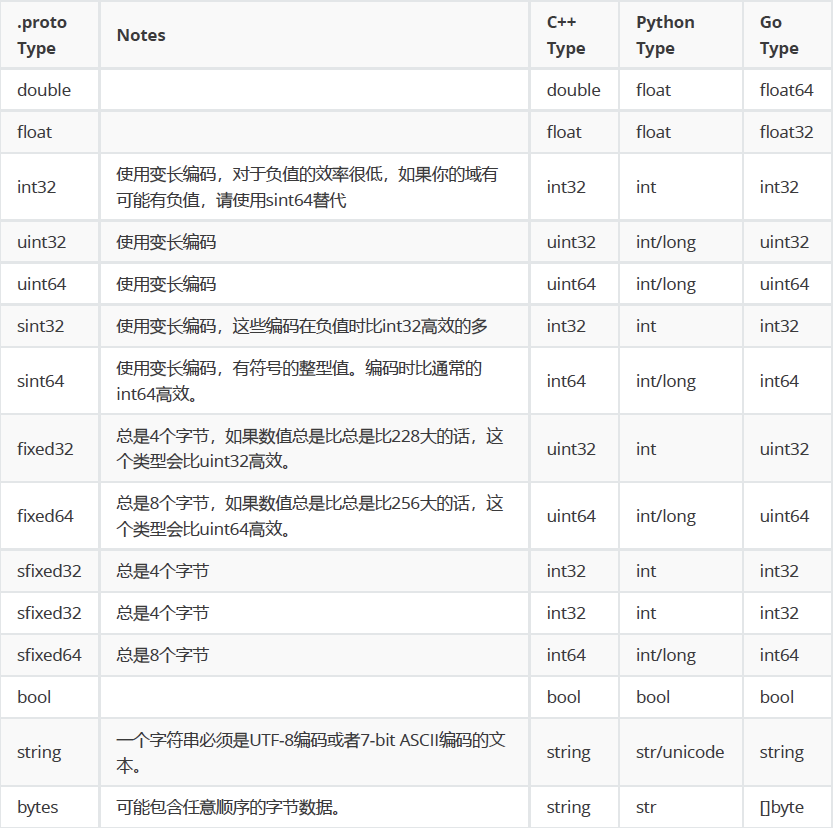Select Python "int" in the int32 row
This screenshot has height=828, width=833.
click(646, 187)
